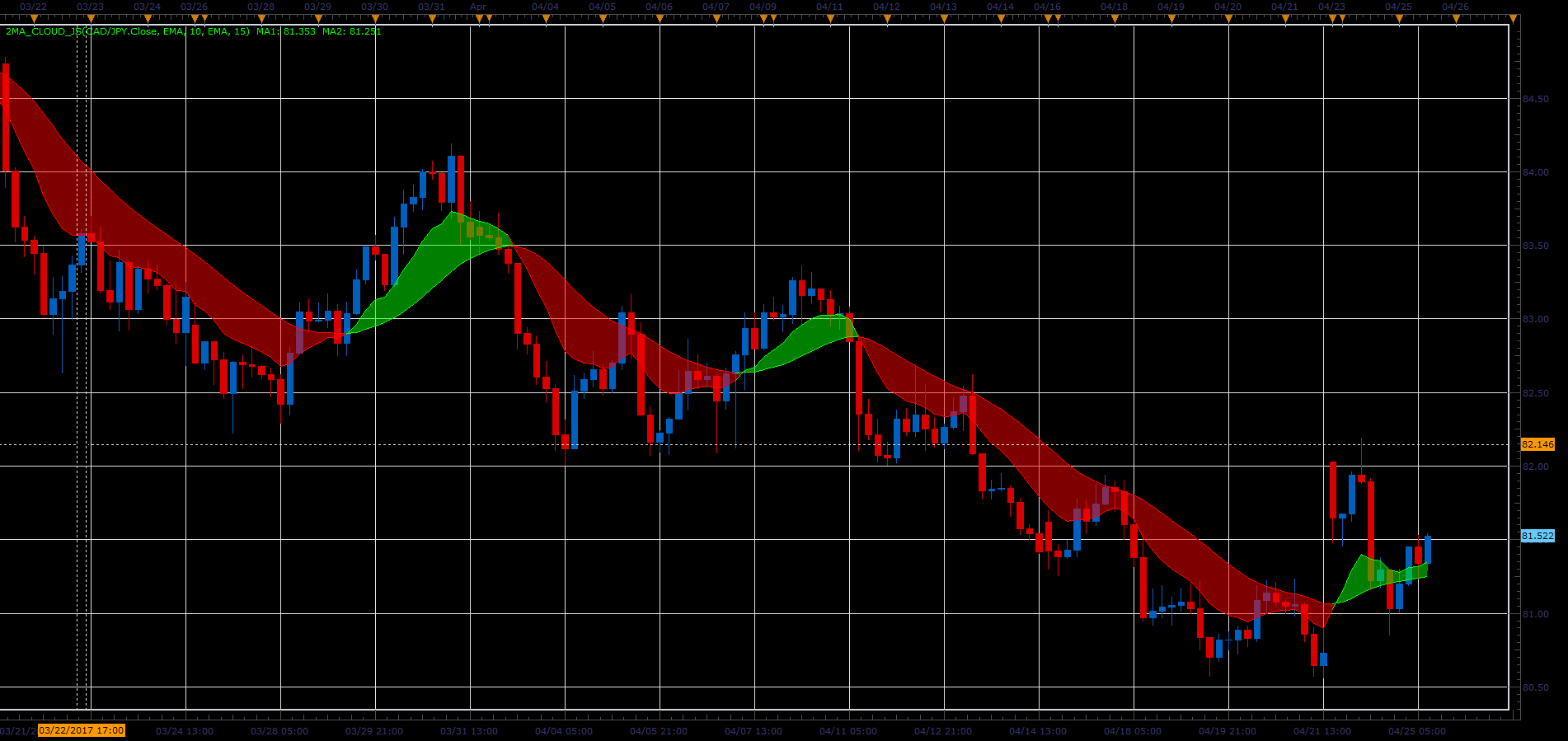
Task: Click the 84.50 price axis label
Action: [x=1535, y=99]
